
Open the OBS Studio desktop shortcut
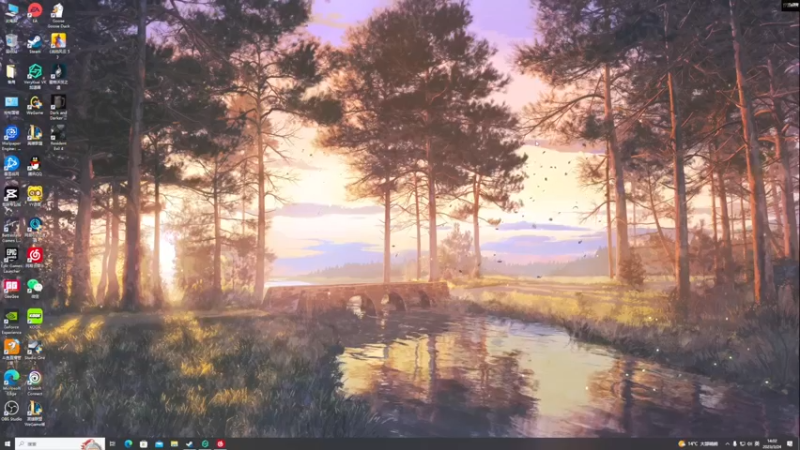coord(11,411)
